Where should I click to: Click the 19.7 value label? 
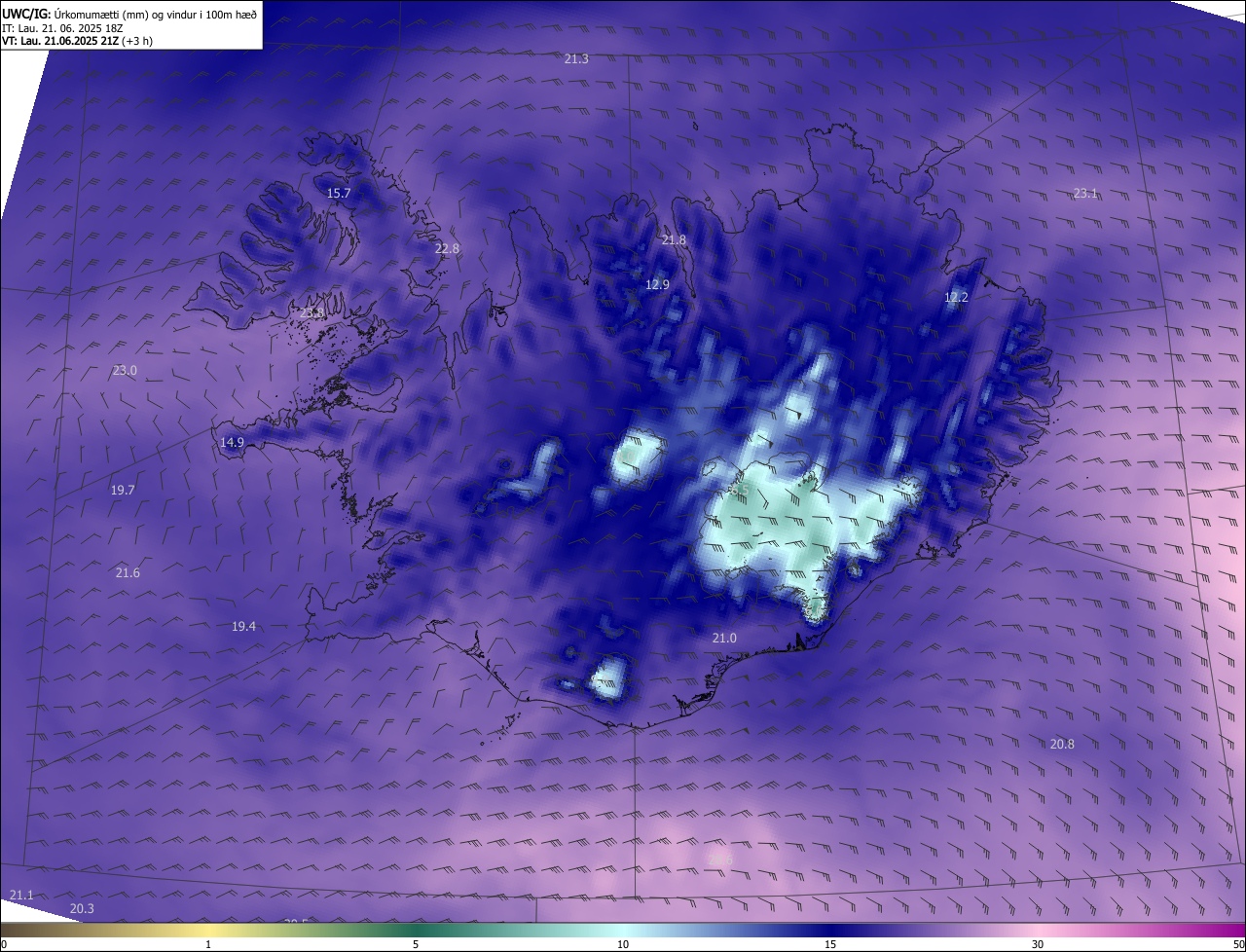click(123, 491)
